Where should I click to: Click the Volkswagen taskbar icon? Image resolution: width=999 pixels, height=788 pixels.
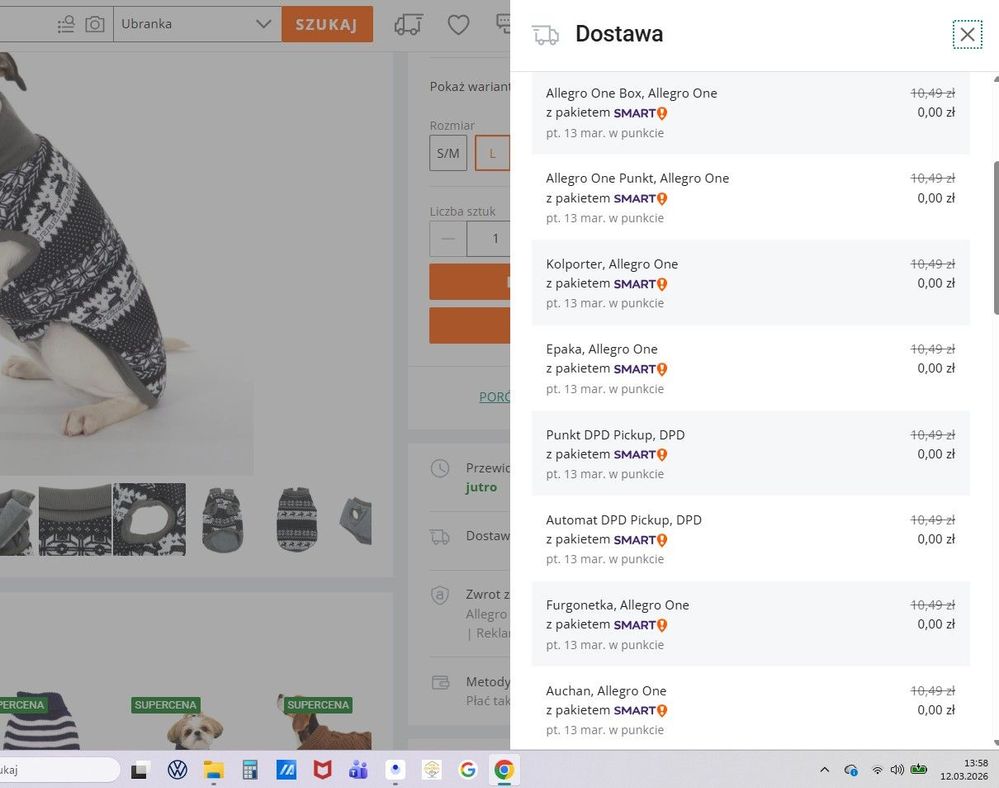click(x=177, y=770)
